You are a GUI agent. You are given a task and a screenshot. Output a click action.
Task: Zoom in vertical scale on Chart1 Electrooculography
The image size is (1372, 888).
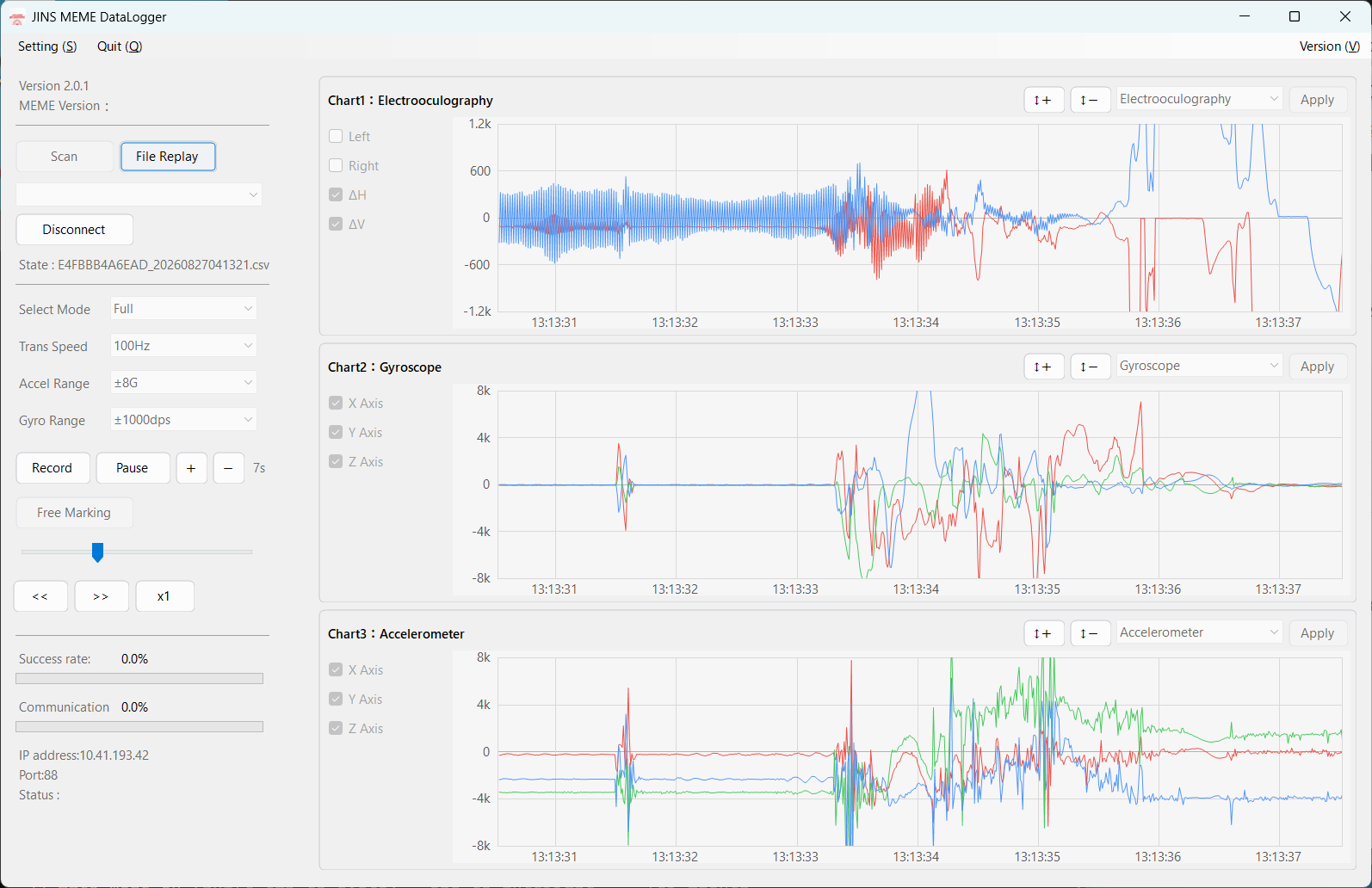[x=1043, y=100]
